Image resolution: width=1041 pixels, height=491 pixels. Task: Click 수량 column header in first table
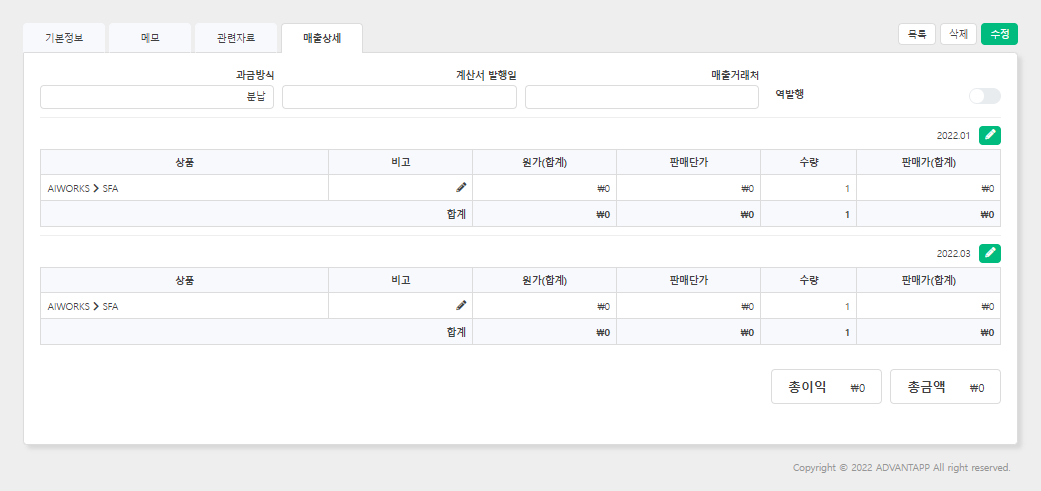809,163
